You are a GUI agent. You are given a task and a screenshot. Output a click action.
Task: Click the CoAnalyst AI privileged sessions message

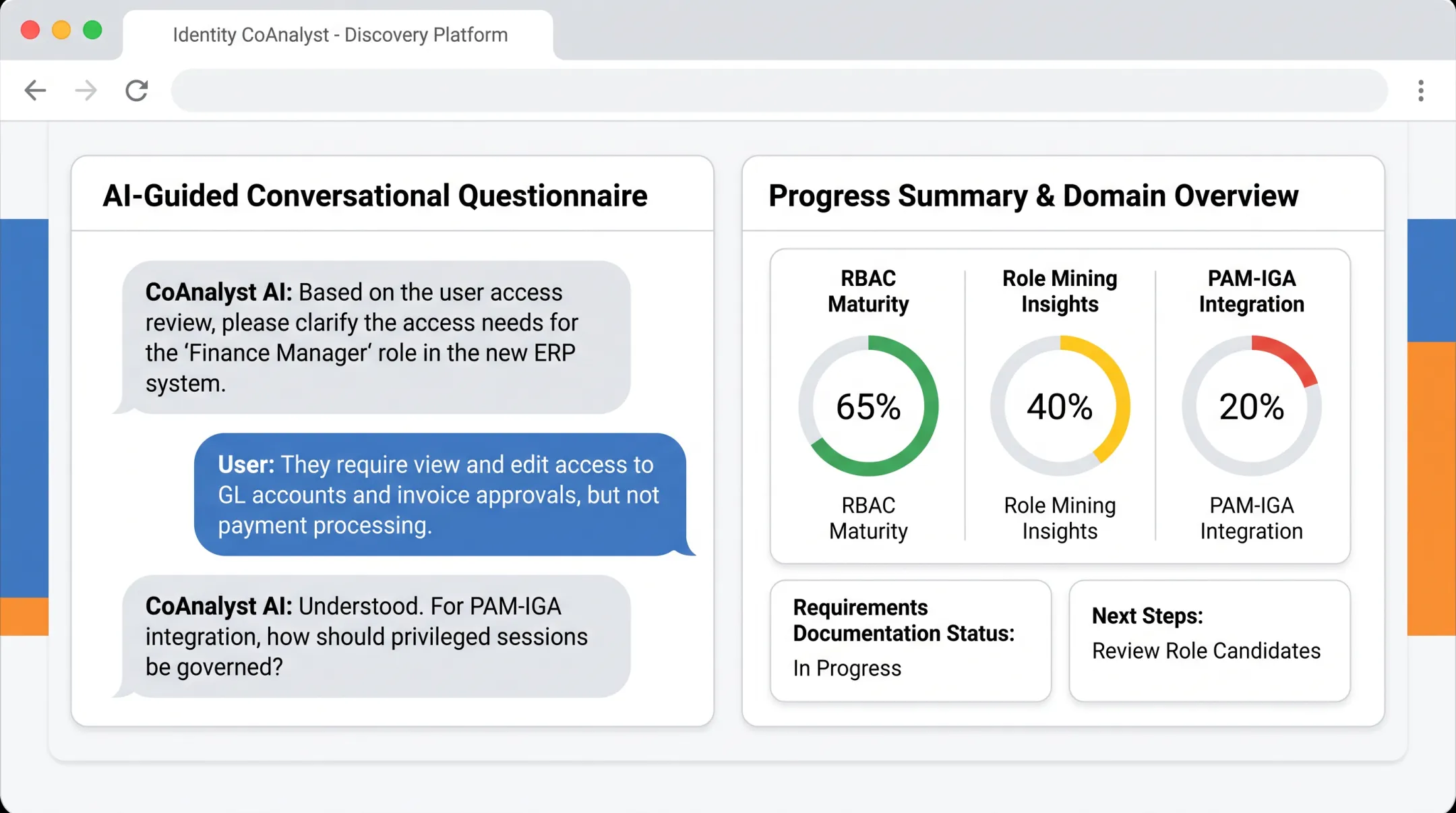[x=371, y=636]
